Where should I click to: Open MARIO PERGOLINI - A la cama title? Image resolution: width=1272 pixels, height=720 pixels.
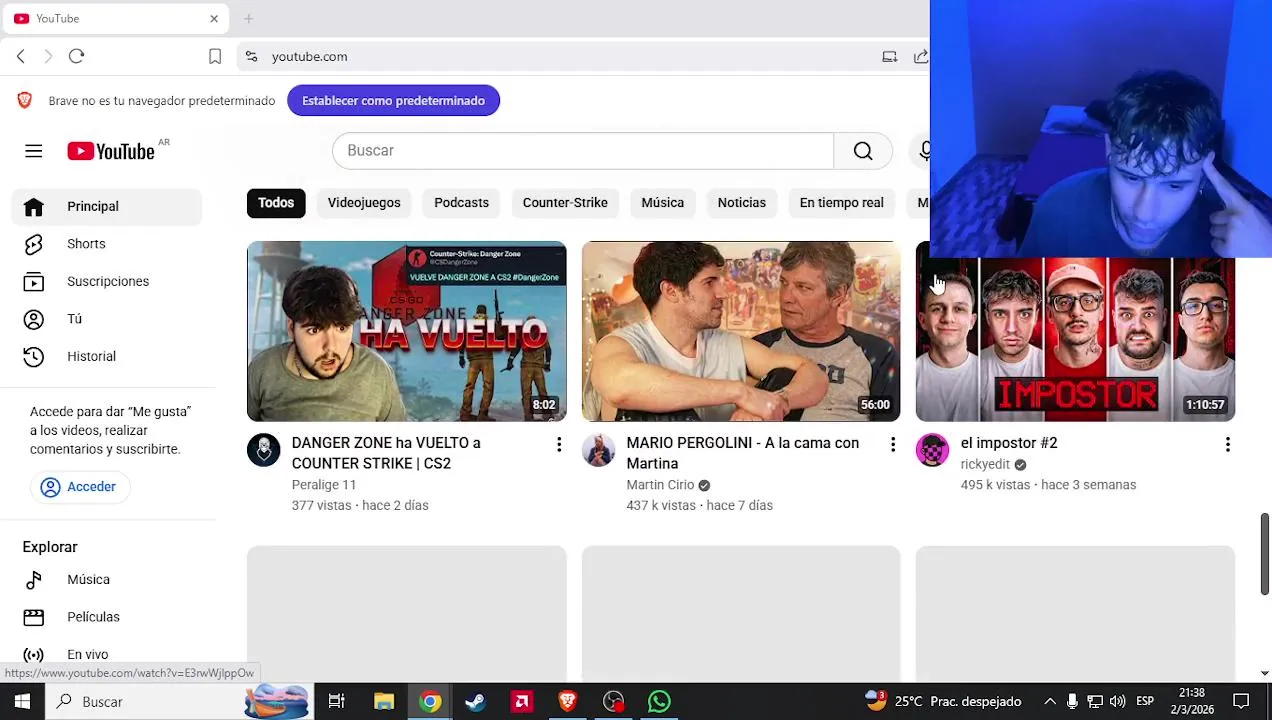point(742,453)
